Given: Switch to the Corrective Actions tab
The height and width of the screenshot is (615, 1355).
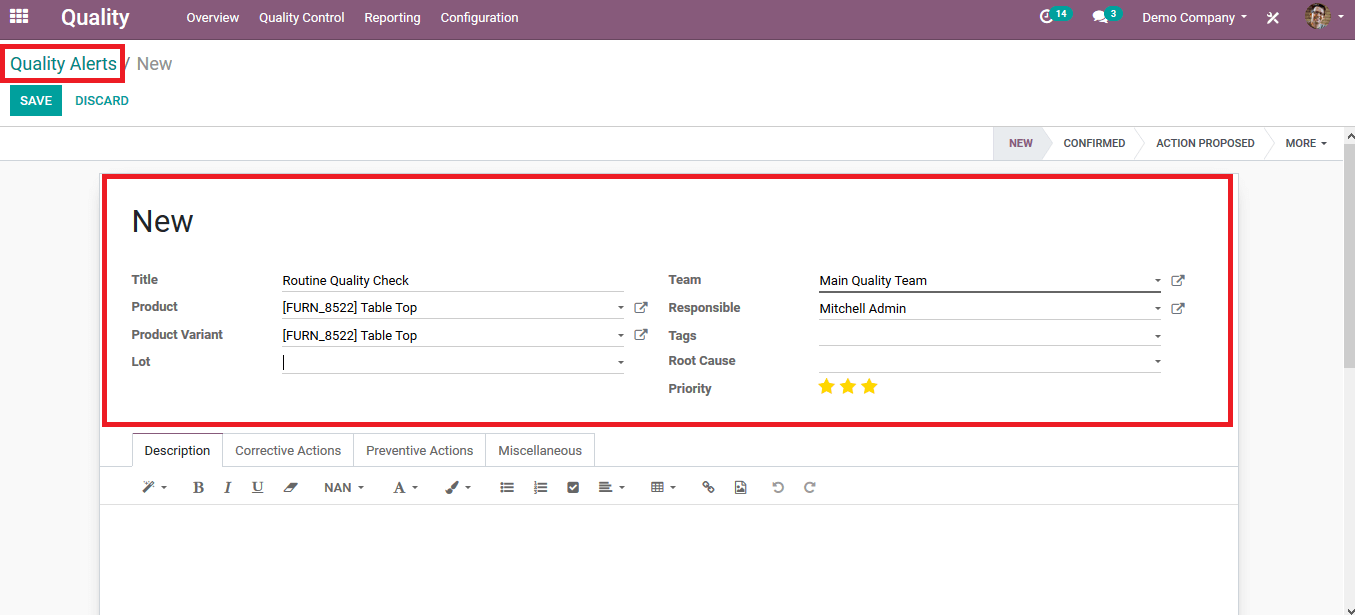Looking at the screenshot, I should [288, 450].
